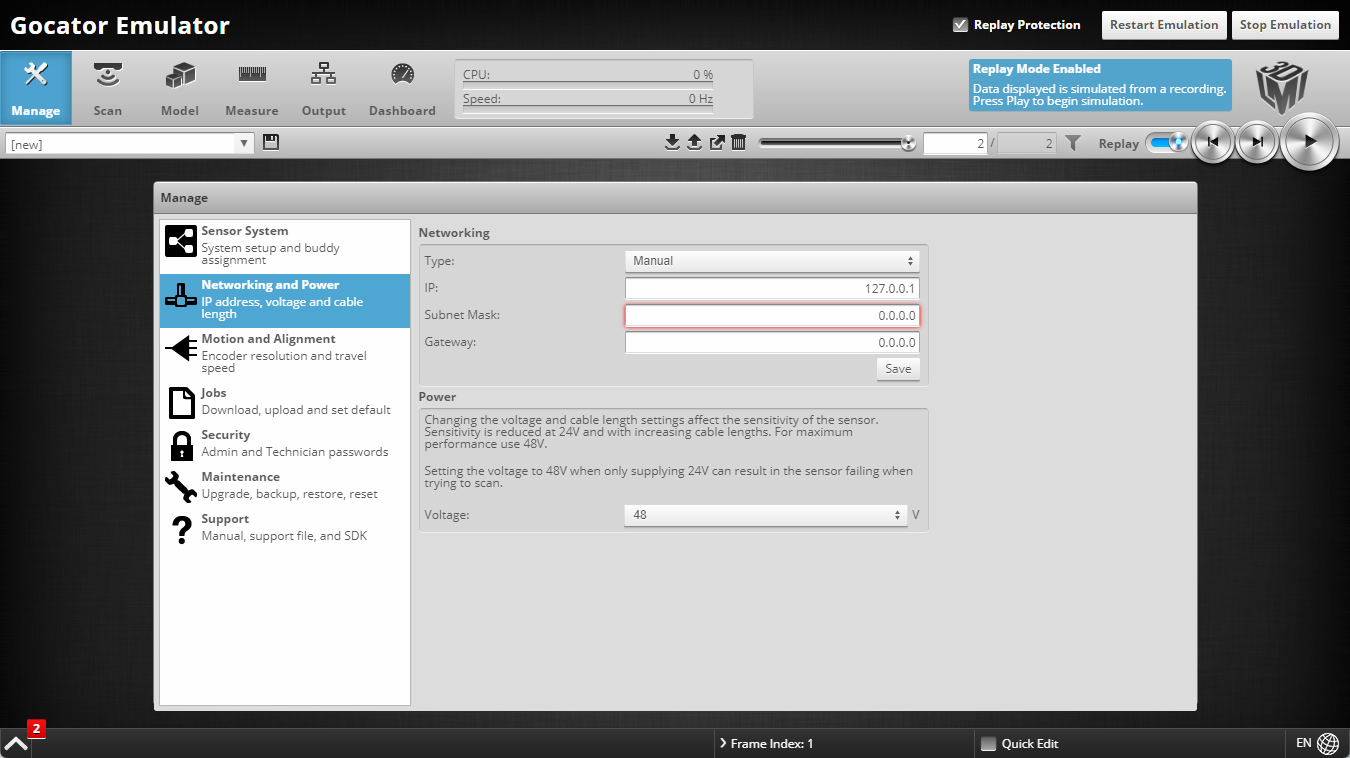Save the networking settings

(898, 369)
